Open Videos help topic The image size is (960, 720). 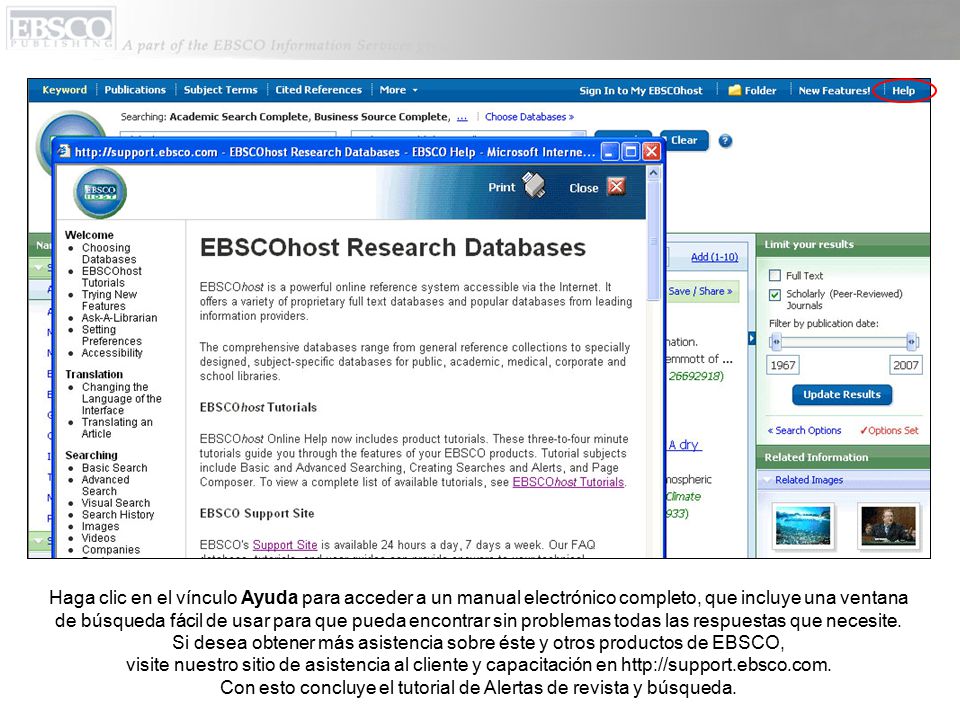[99, 538]
